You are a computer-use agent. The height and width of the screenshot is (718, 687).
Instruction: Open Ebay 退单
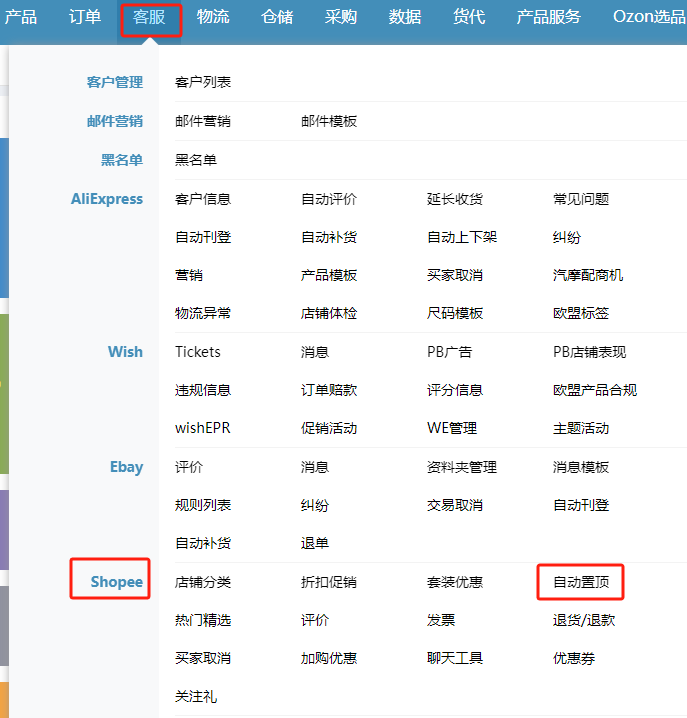click(x=315, y=543)
